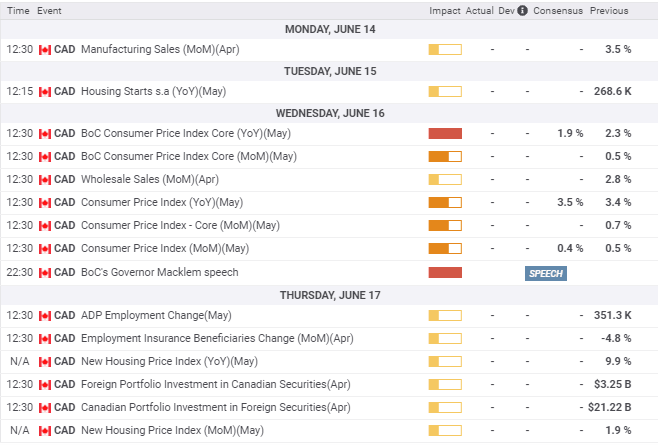Open BoC's Governor Macklem speech event
Image resolution: width=658 pixels, height=445 pixels.
[160, 272]
